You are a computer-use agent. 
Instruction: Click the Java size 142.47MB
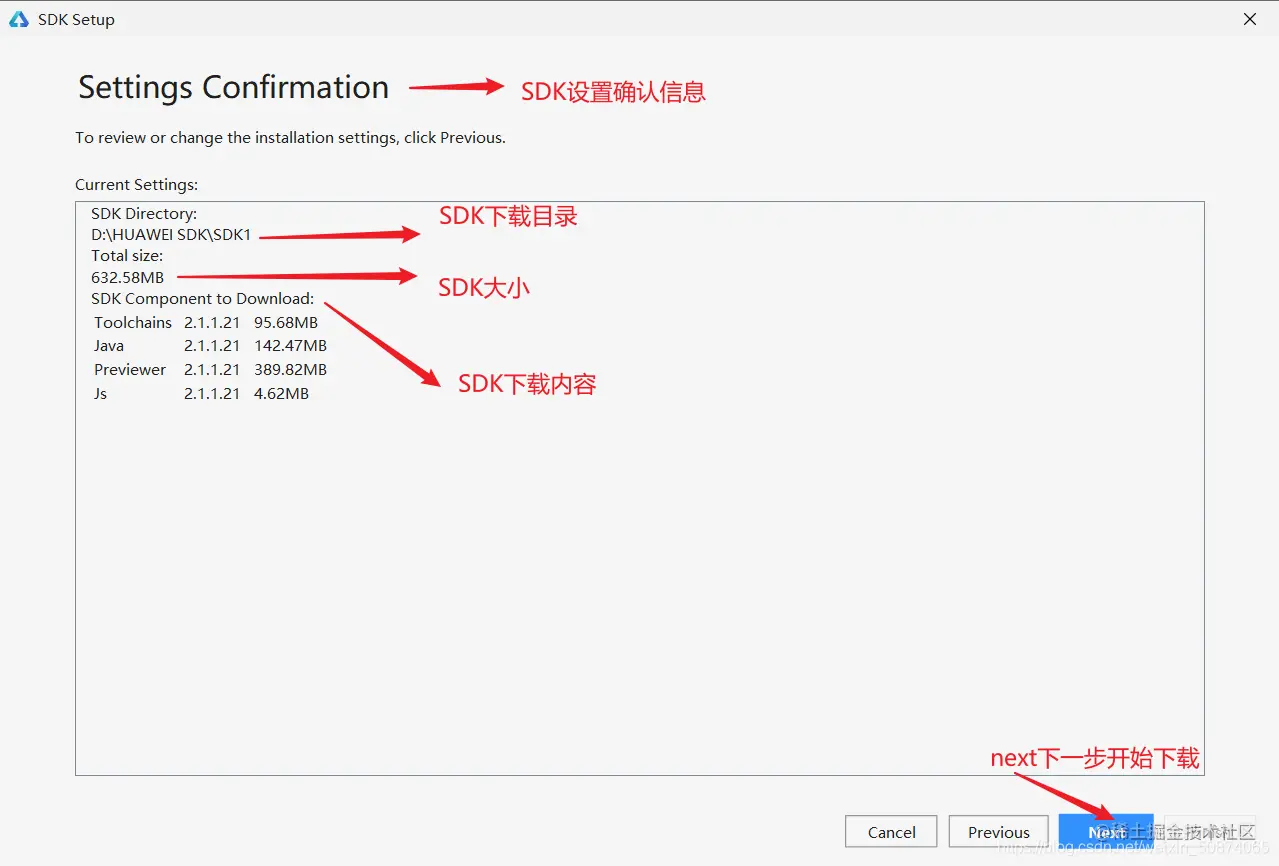click(x=290, y=346)
